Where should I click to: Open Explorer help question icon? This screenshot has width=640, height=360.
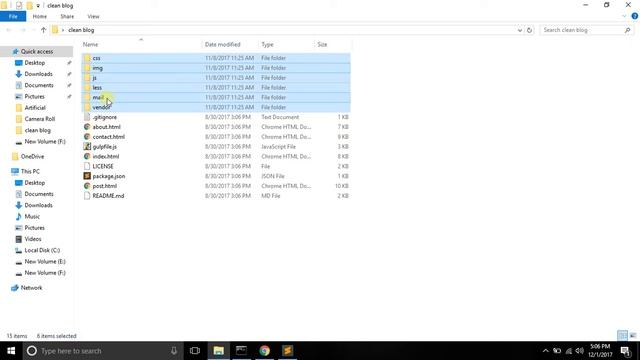[634, 16]
